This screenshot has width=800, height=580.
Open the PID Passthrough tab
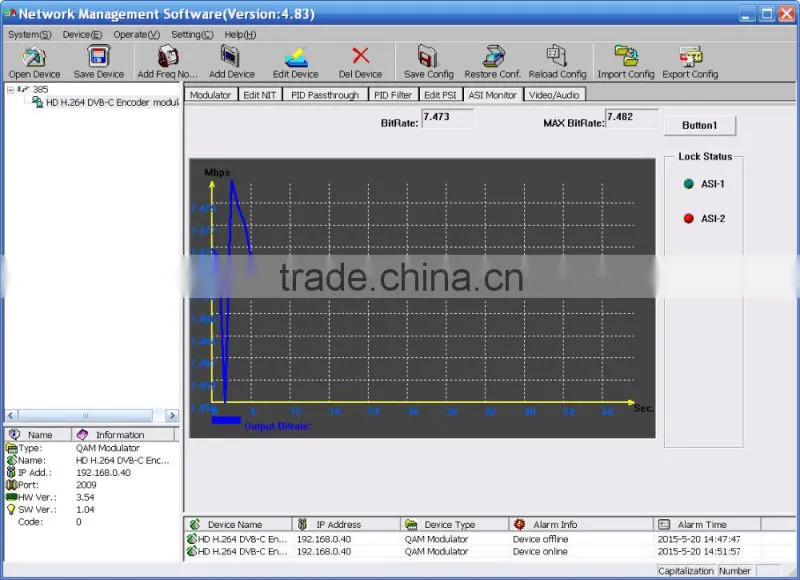point(325,95)
